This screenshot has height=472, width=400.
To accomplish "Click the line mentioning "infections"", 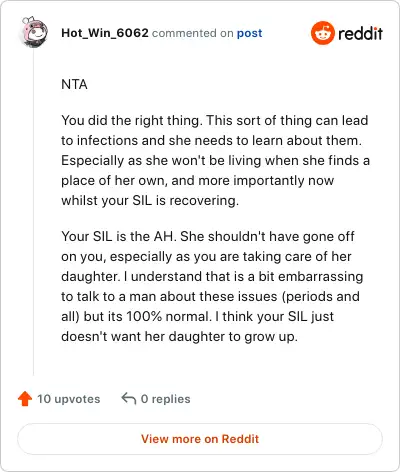I will click(211, 140).
